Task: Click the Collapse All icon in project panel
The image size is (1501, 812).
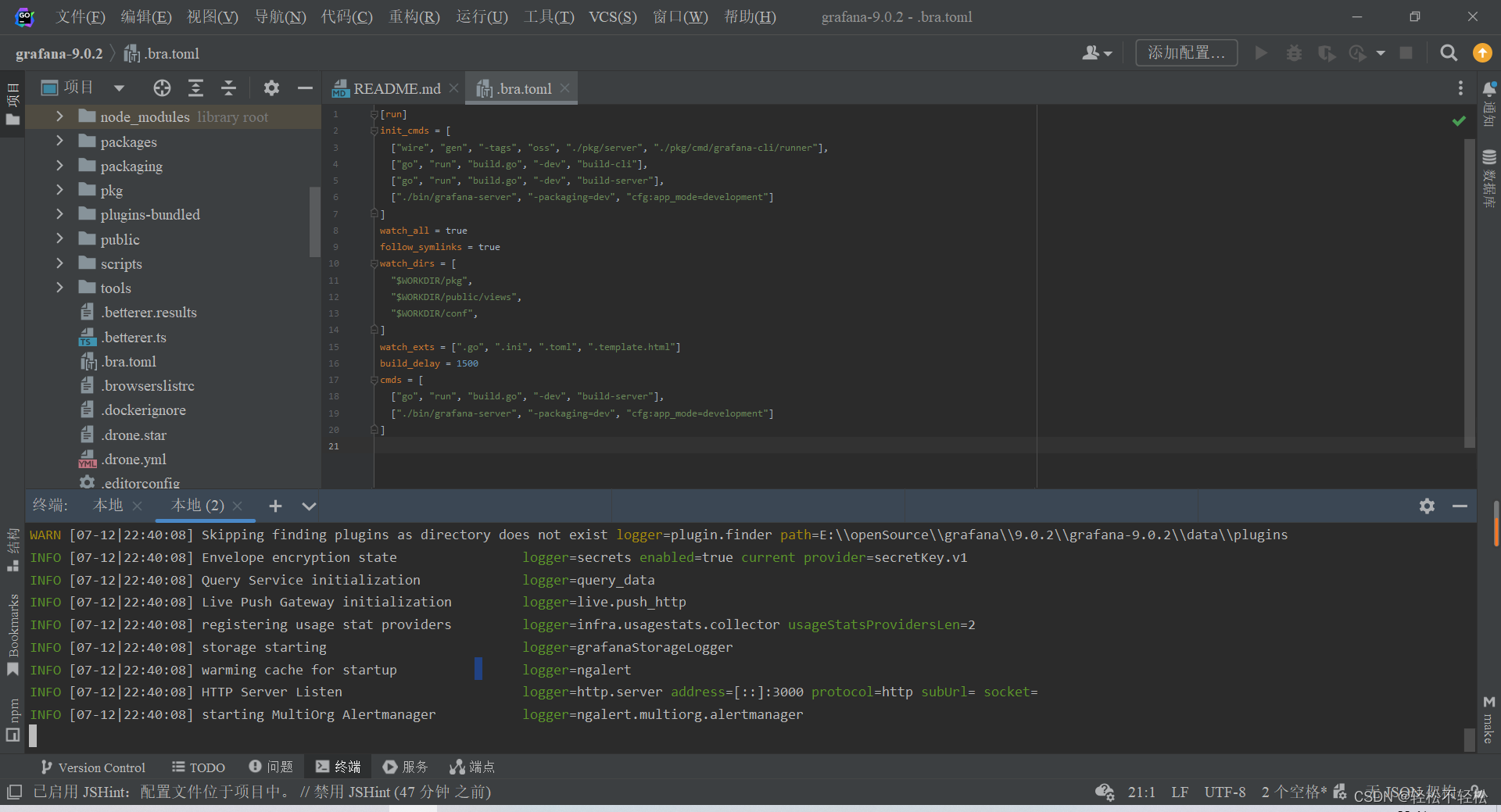Action: click(228, 88)
